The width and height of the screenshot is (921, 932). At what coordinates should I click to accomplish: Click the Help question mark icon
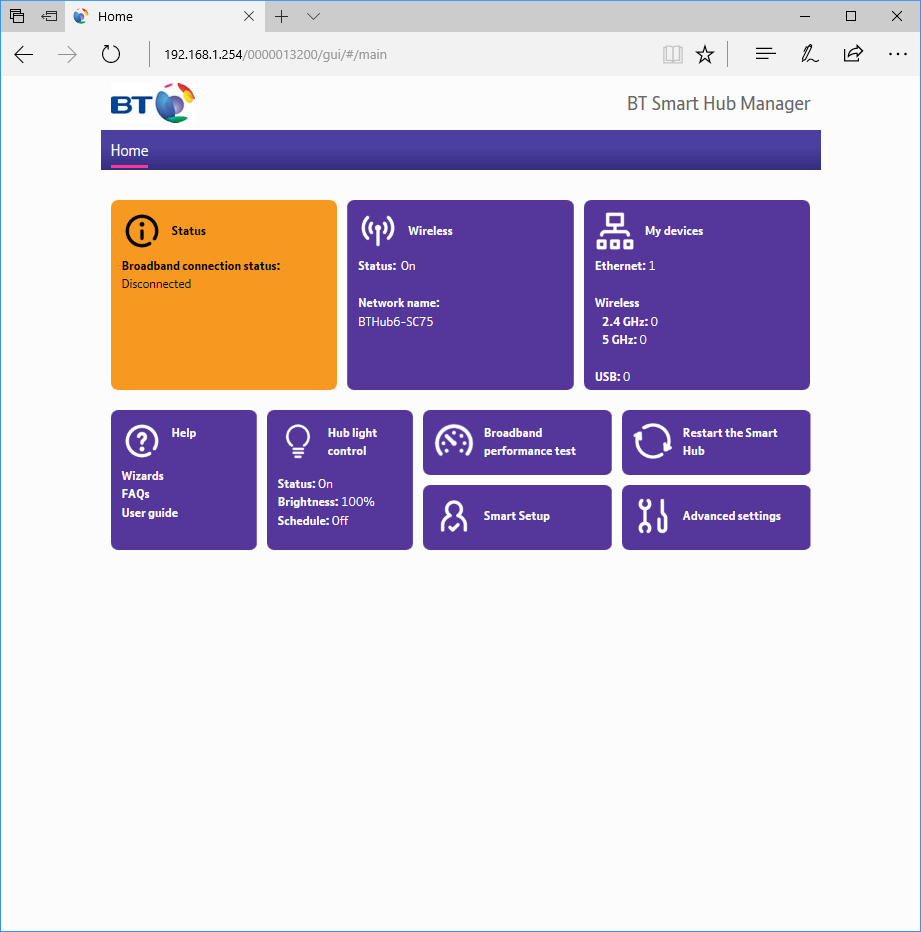142,441
